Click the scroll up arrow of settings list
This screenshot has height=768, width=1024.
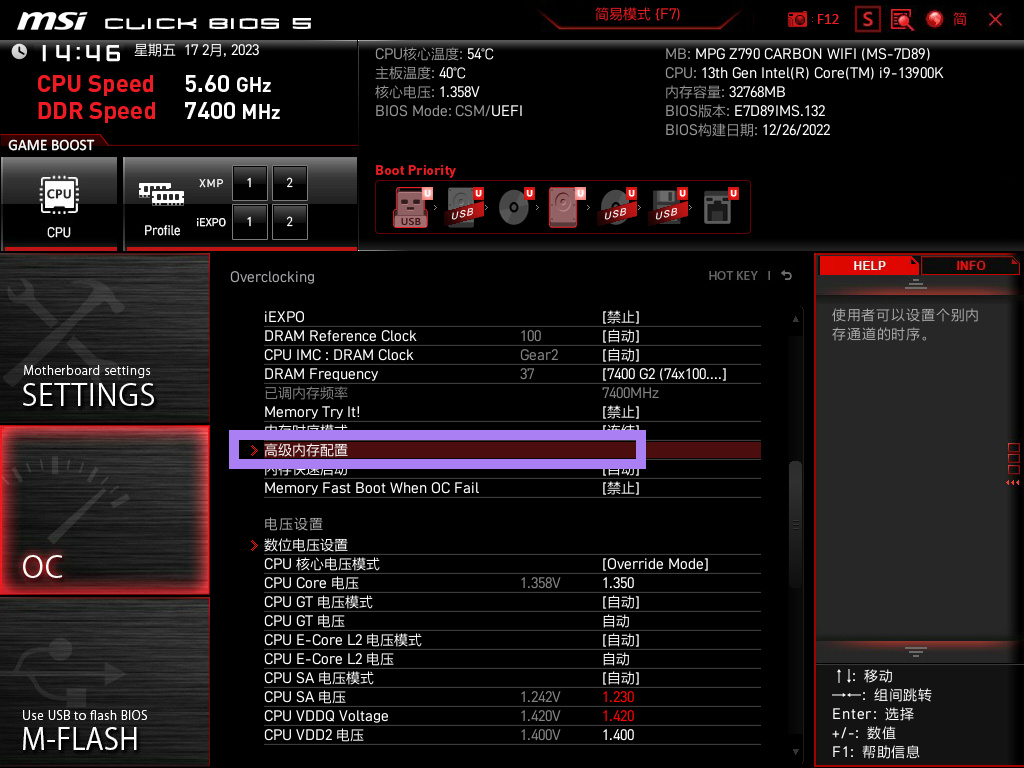click(x=795, y=319)
